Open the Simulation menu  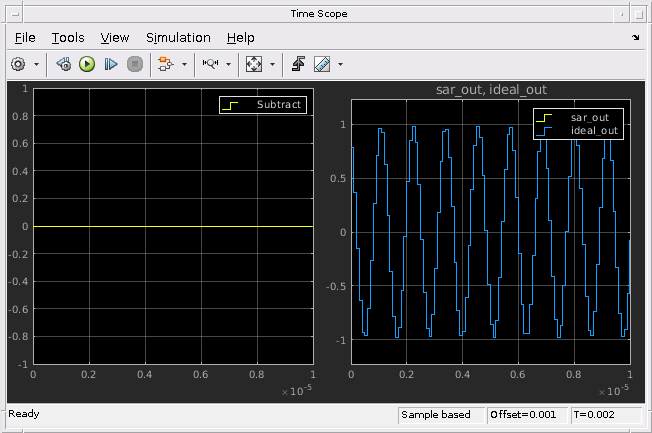click(x=178, y=38)
